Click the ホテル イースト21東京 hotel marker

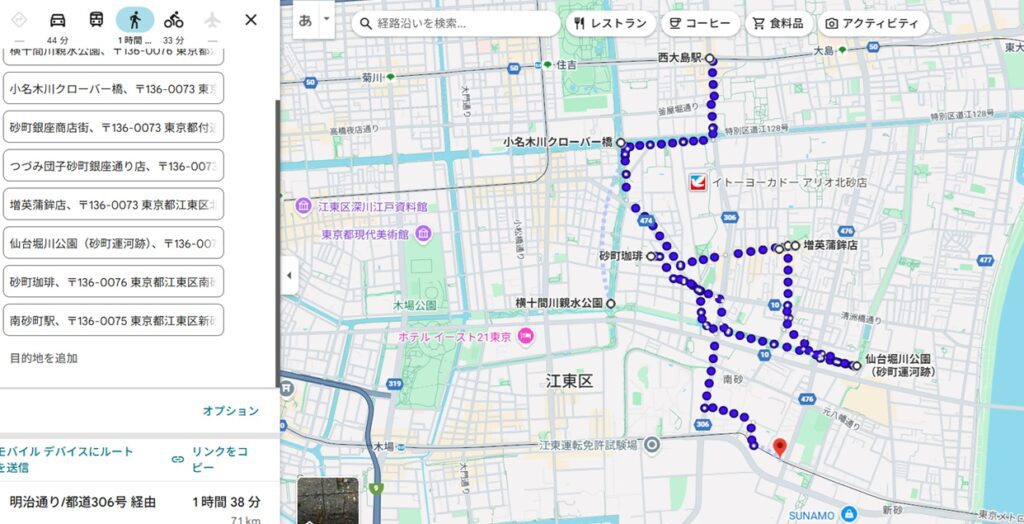click(x=526, y=334)
